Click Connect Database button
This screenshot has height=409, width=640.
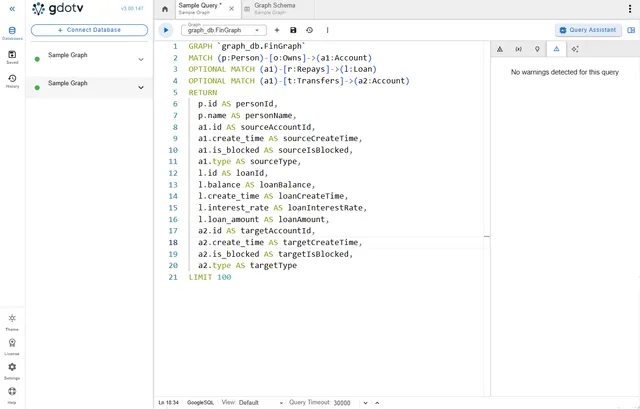[89, 30]
